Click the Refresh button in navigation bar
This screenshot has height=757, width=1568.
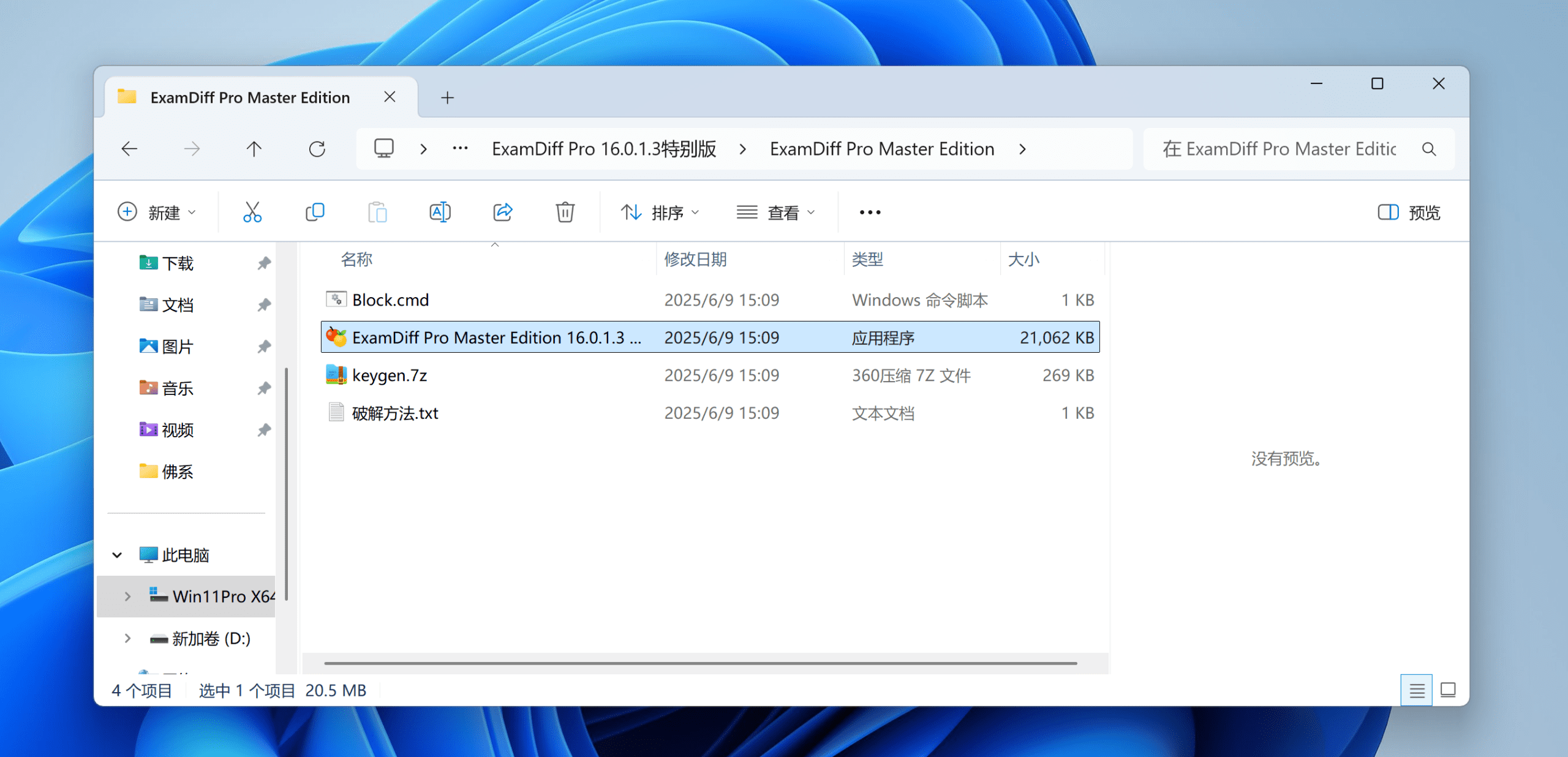click(x=317, y=149)
